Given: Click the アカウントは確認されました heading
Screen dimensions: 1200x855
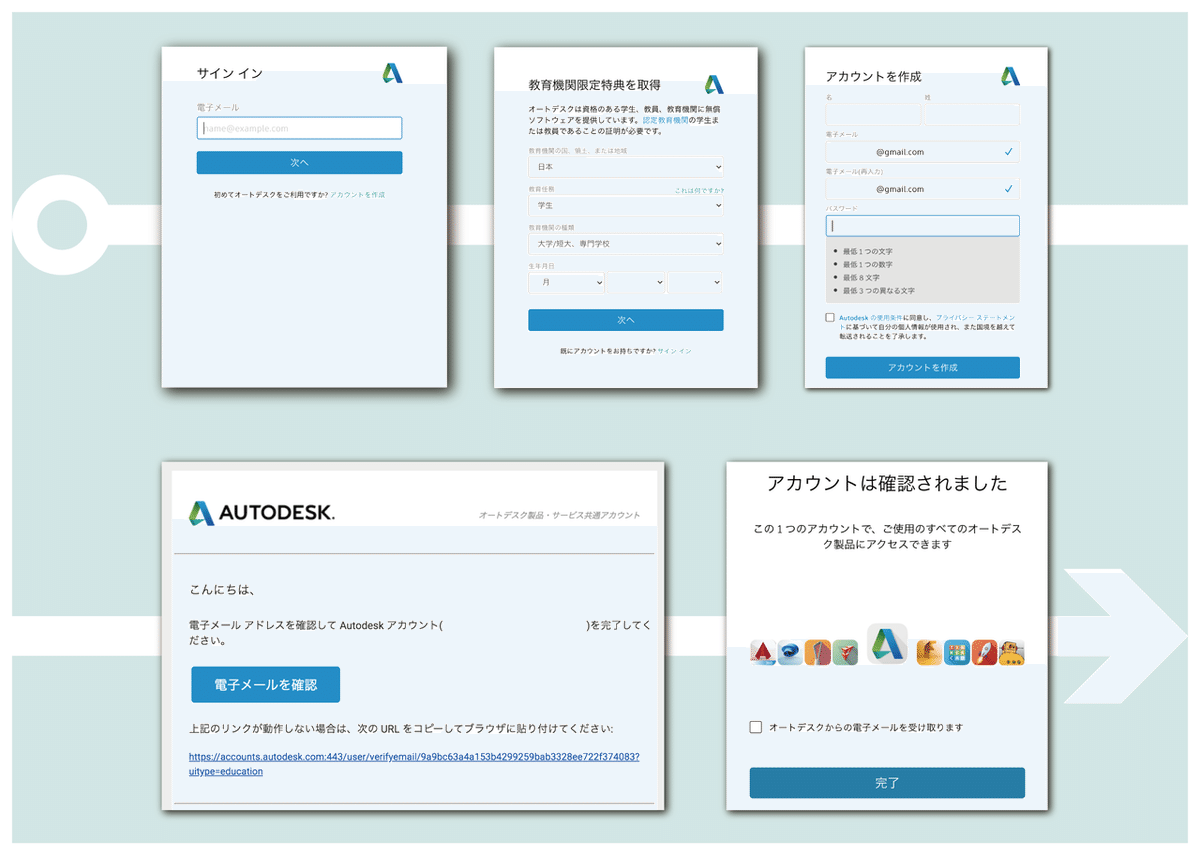Looking at the screenshot, I should [x=887, y=484].
